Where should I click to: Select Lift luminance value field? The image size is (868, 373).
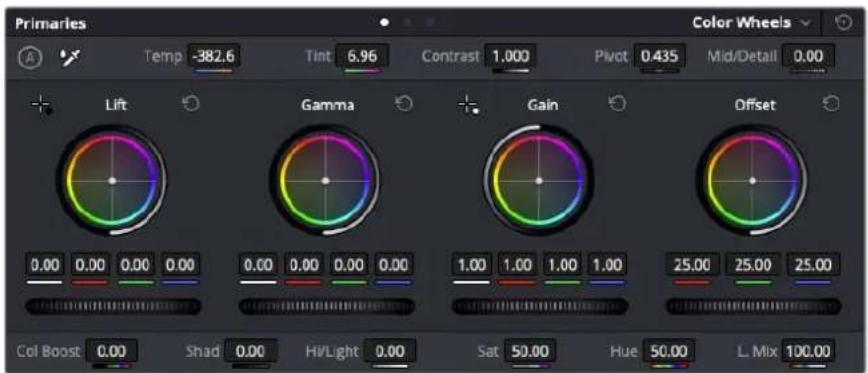point(45,265)
